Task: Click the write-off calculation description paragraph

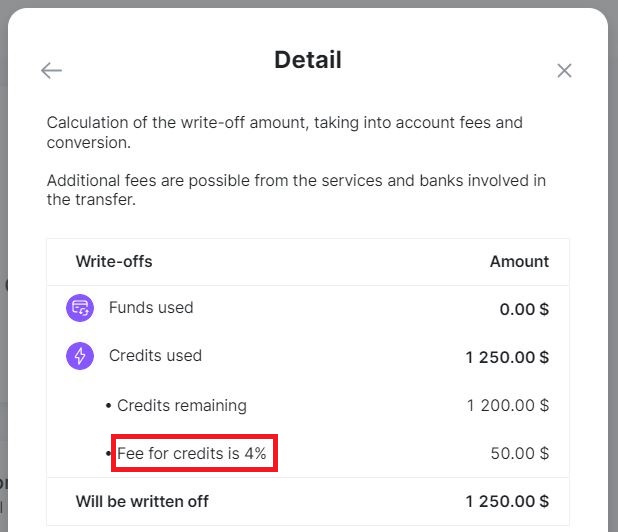Action: click(285, 132)
